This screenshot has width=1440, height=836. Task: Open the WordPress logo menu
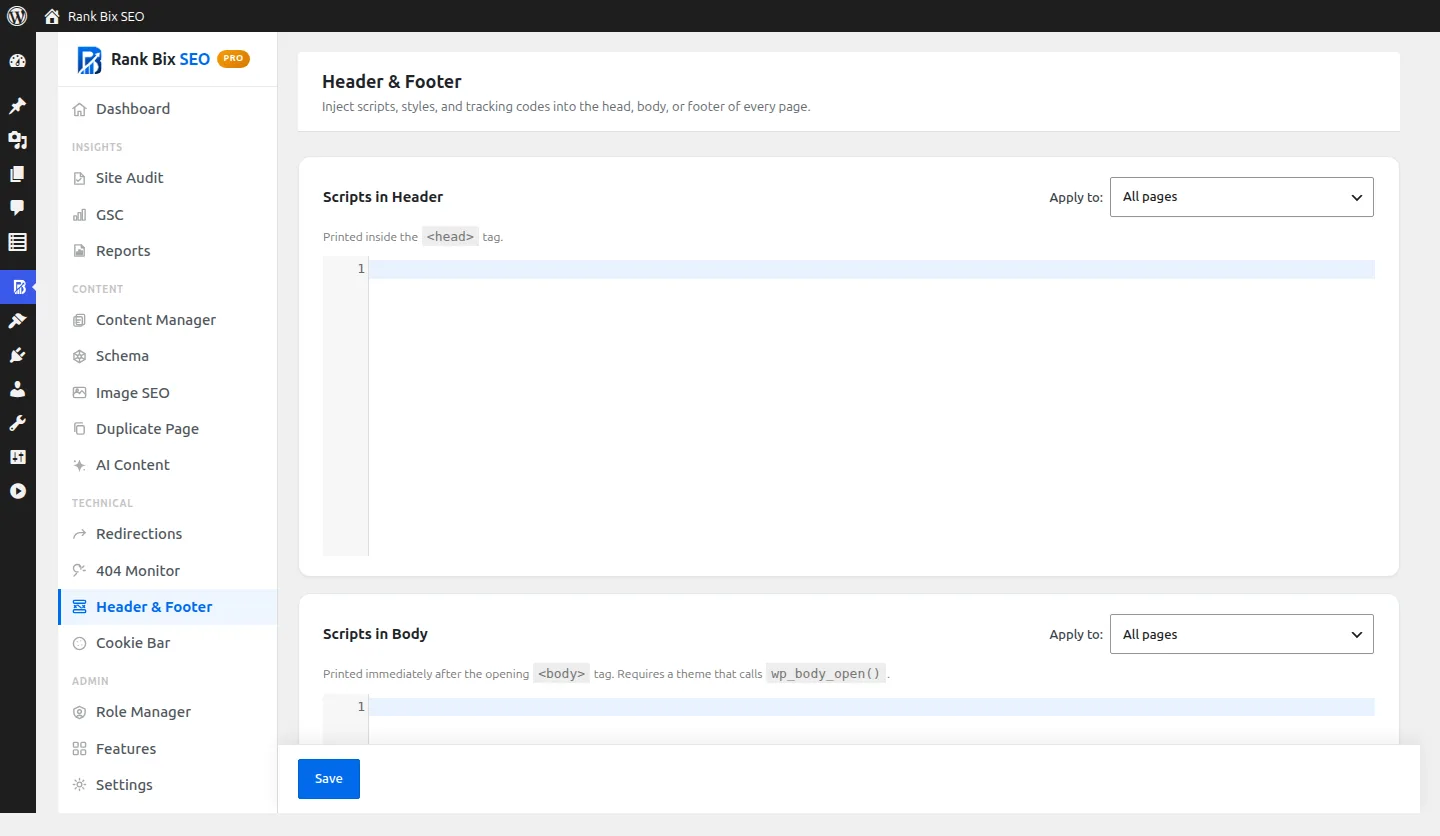coord(17,16)
